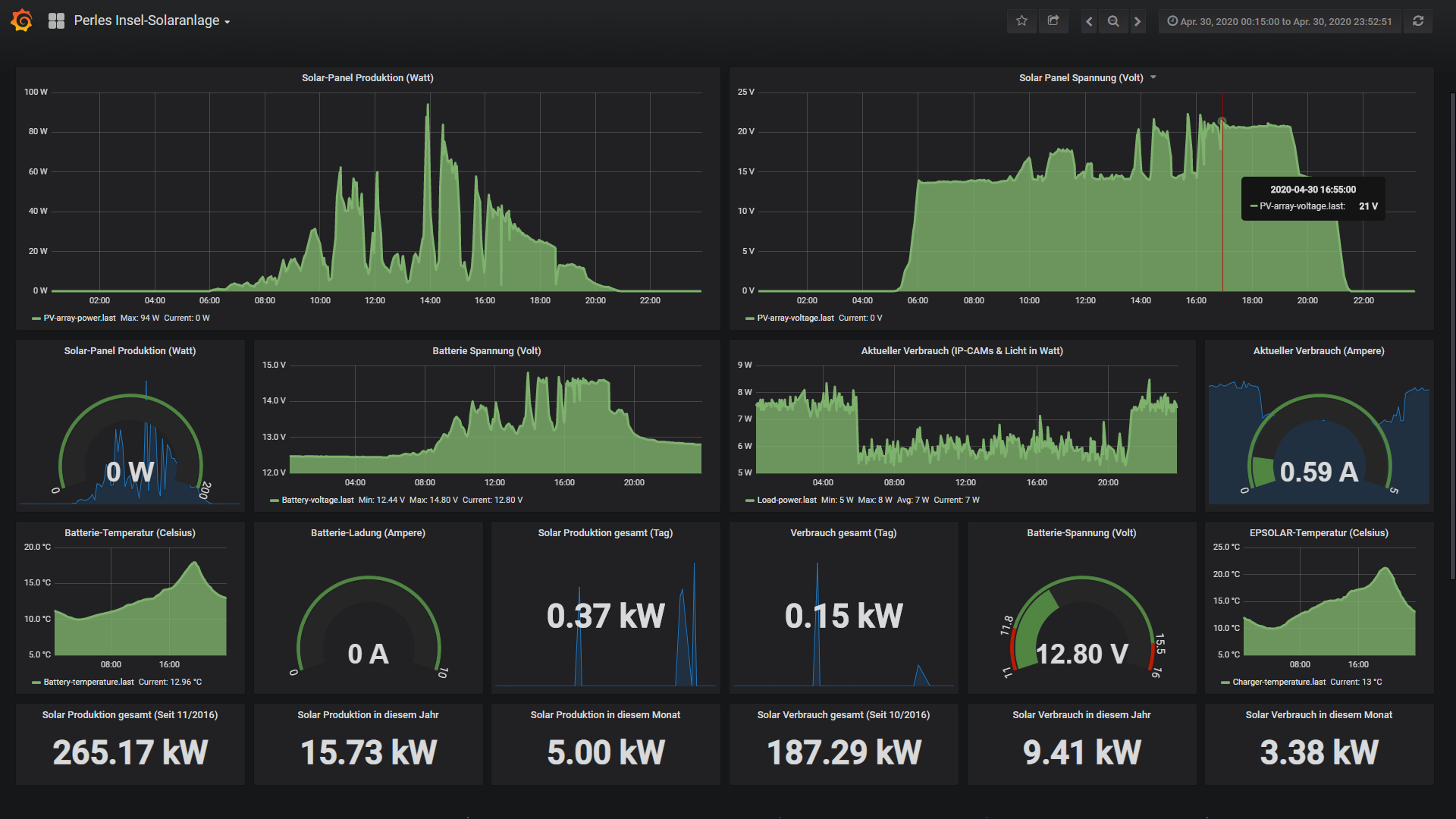Click the Grafana logo icon

click(x=22, y=20)
